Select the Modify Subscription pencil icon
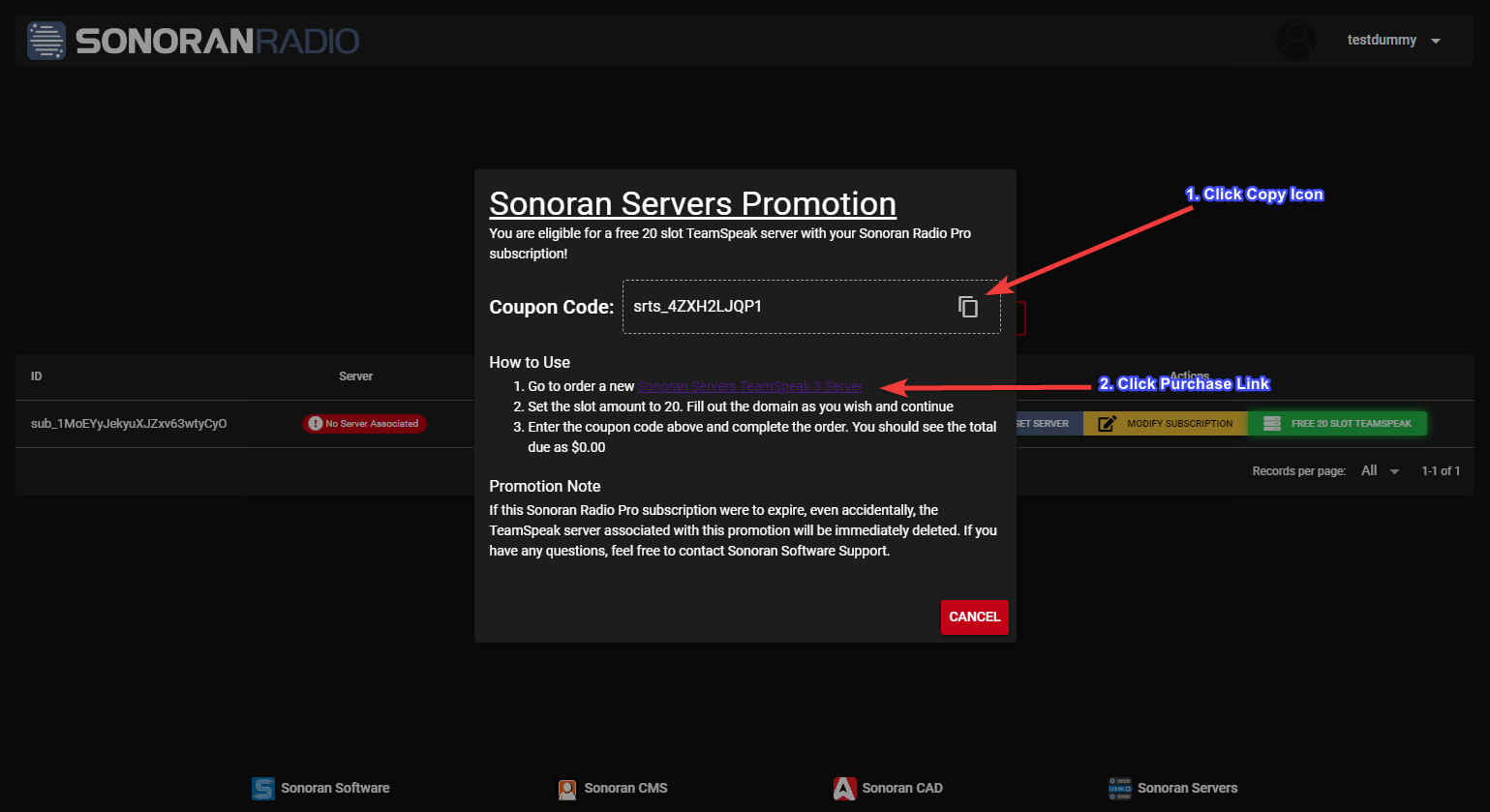The image size is (1490, 812). pyautogui.click(x=1108, y=424)
